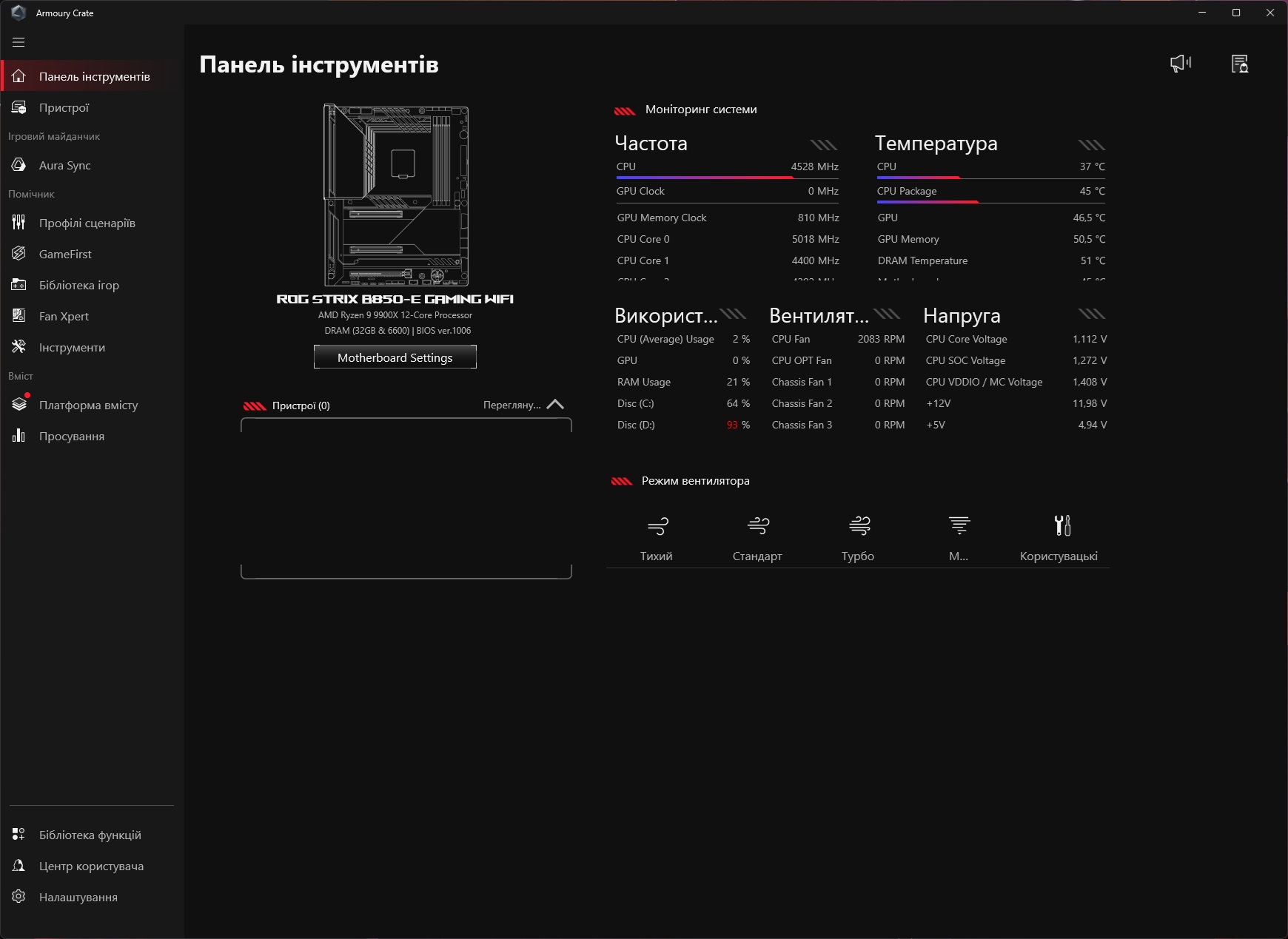Click the Пристрої sidebar icon
This screenshot has width=1288, height=939.
19,107
